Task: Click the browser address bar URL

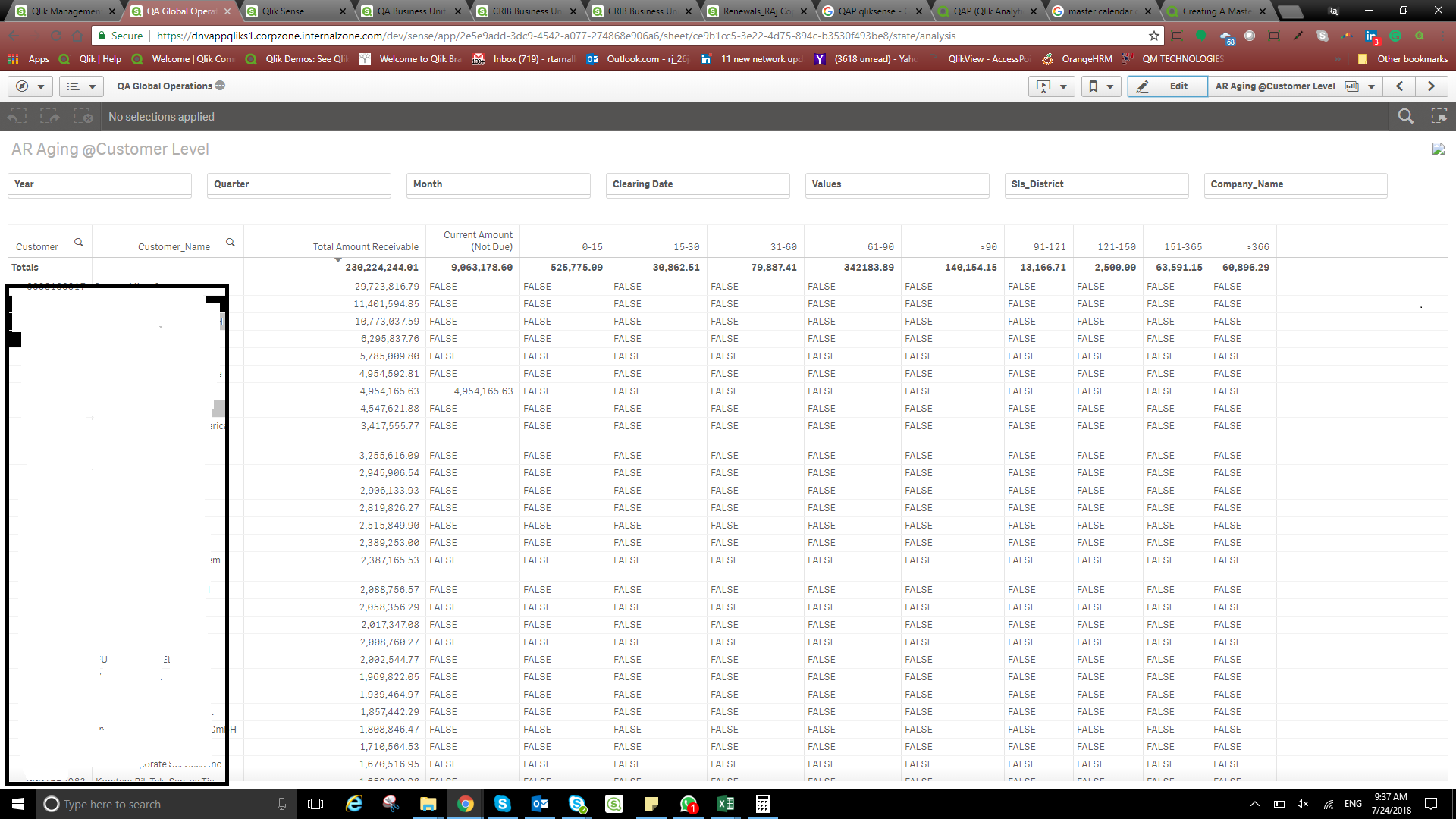Action: (556, 36)
